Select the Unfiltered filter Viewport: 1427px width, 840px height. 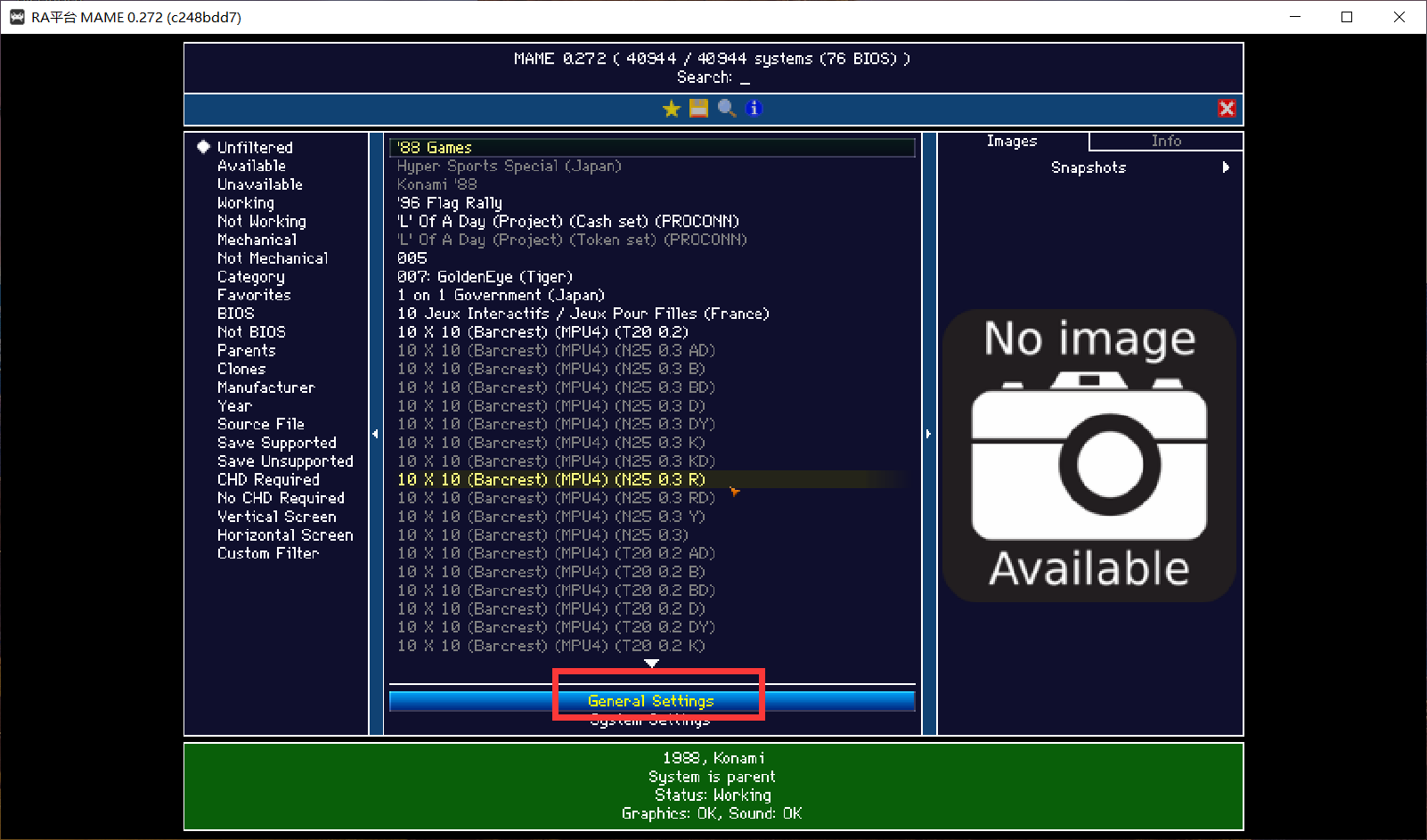coord(255,148)
